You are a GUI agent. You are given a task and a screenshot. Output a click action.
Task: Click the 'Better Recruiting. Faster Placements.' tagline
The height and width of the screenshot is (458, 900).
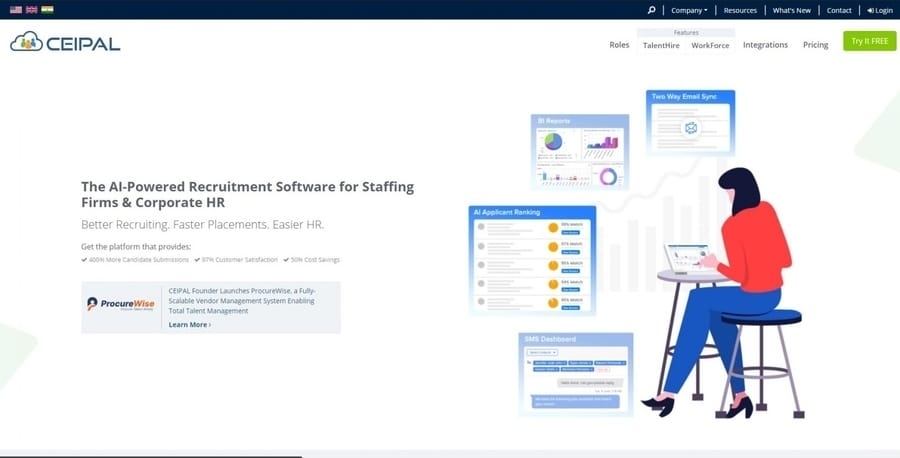pyautogui.click(x=203, y=224)
